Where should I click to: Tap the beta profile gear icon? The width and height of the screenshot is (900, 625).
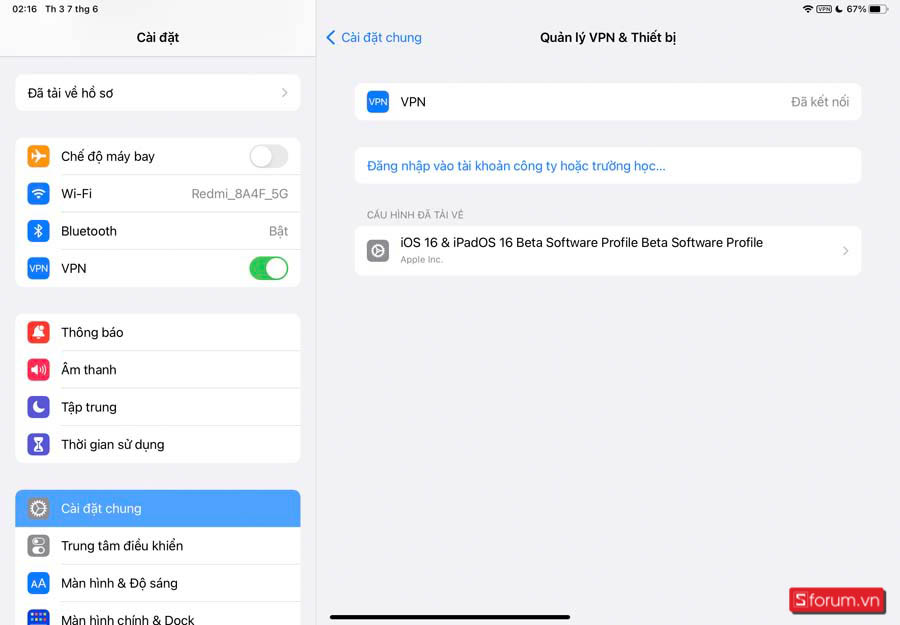pyautogui.click(x=378, y=251)
